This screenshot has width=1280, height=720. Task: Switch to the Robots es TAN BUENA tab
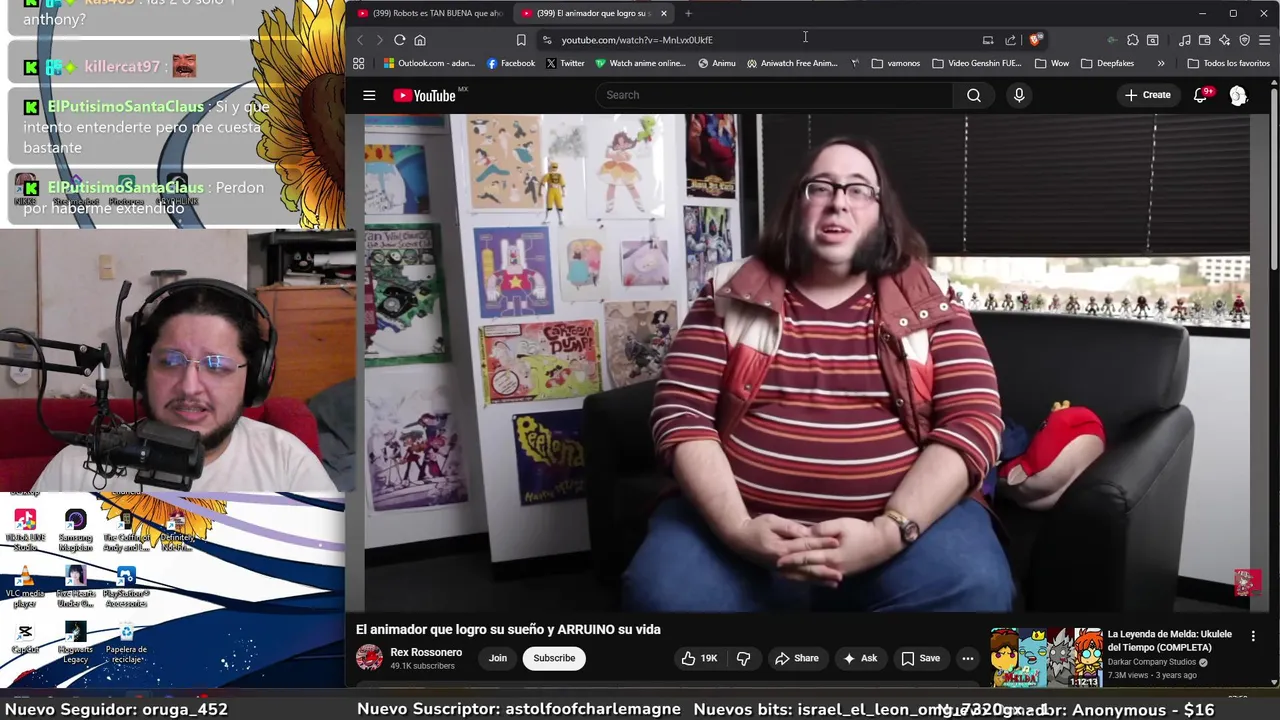(430, 13)
